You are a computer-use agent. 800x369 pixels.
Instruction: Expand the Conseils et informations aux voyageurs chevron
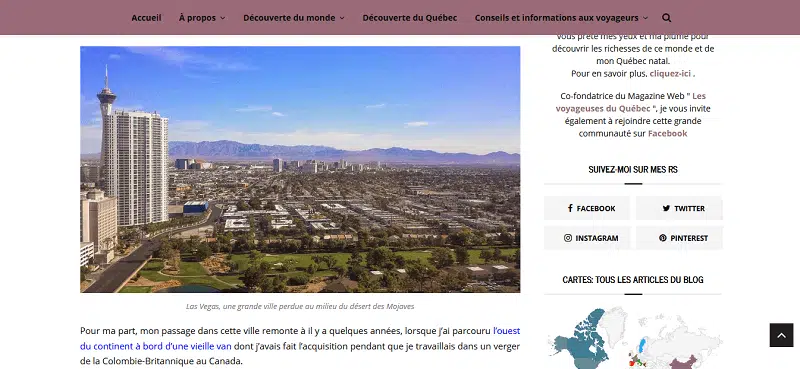coord(645,18)
